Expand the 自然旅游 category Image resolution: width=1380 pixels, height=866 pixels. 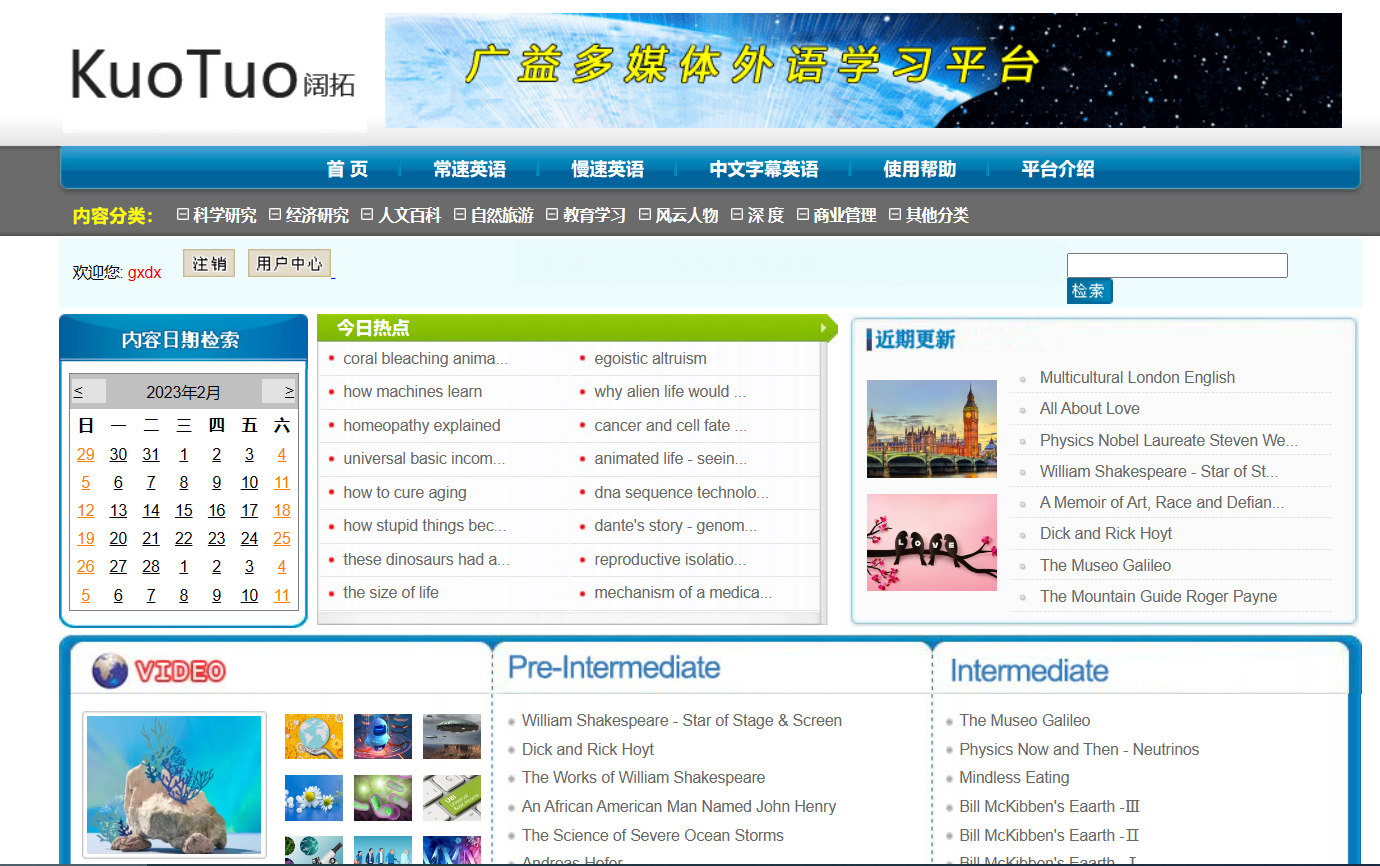click(494, 215)
